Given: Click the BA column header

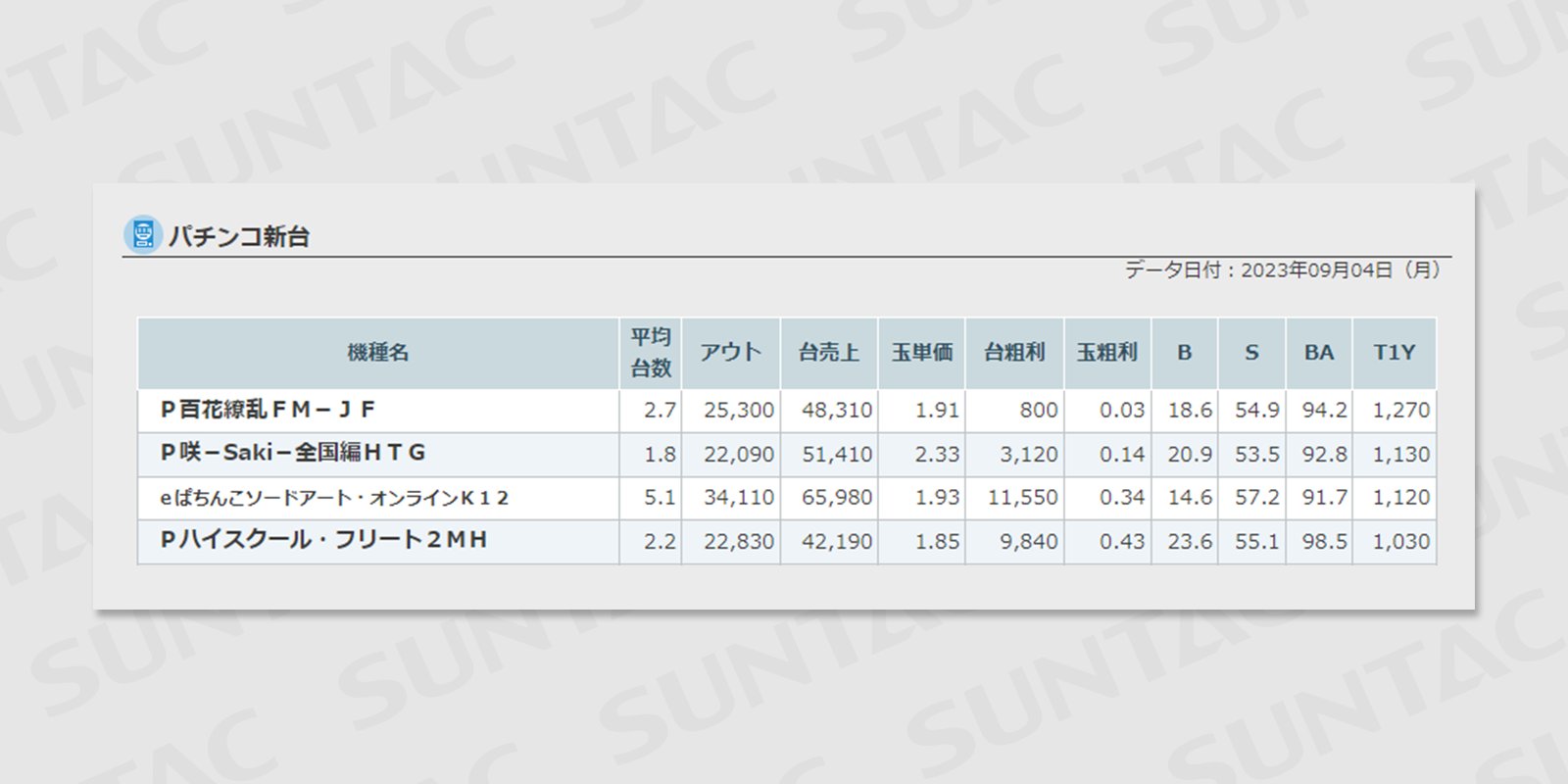Looking at the screenshot, I should tap(1319, 353).
